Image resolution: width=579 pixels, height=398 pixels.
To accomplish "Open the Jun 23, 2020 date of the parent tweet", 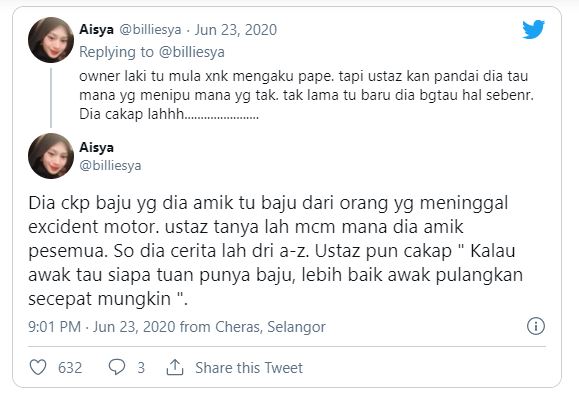I will [236, 30].
